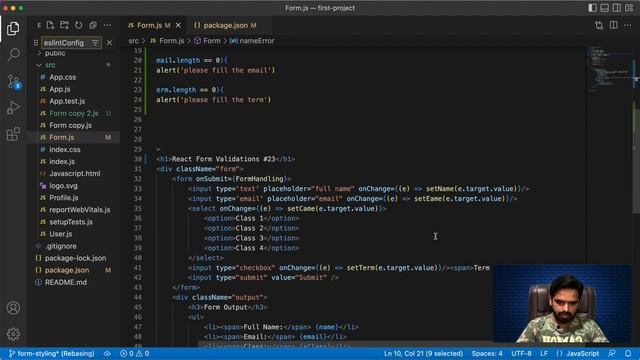Image resolution: width=640 pixels, height=360 pixels.
Task: Toggle the primary side bar layout
Action: click(x=592, y=8)
